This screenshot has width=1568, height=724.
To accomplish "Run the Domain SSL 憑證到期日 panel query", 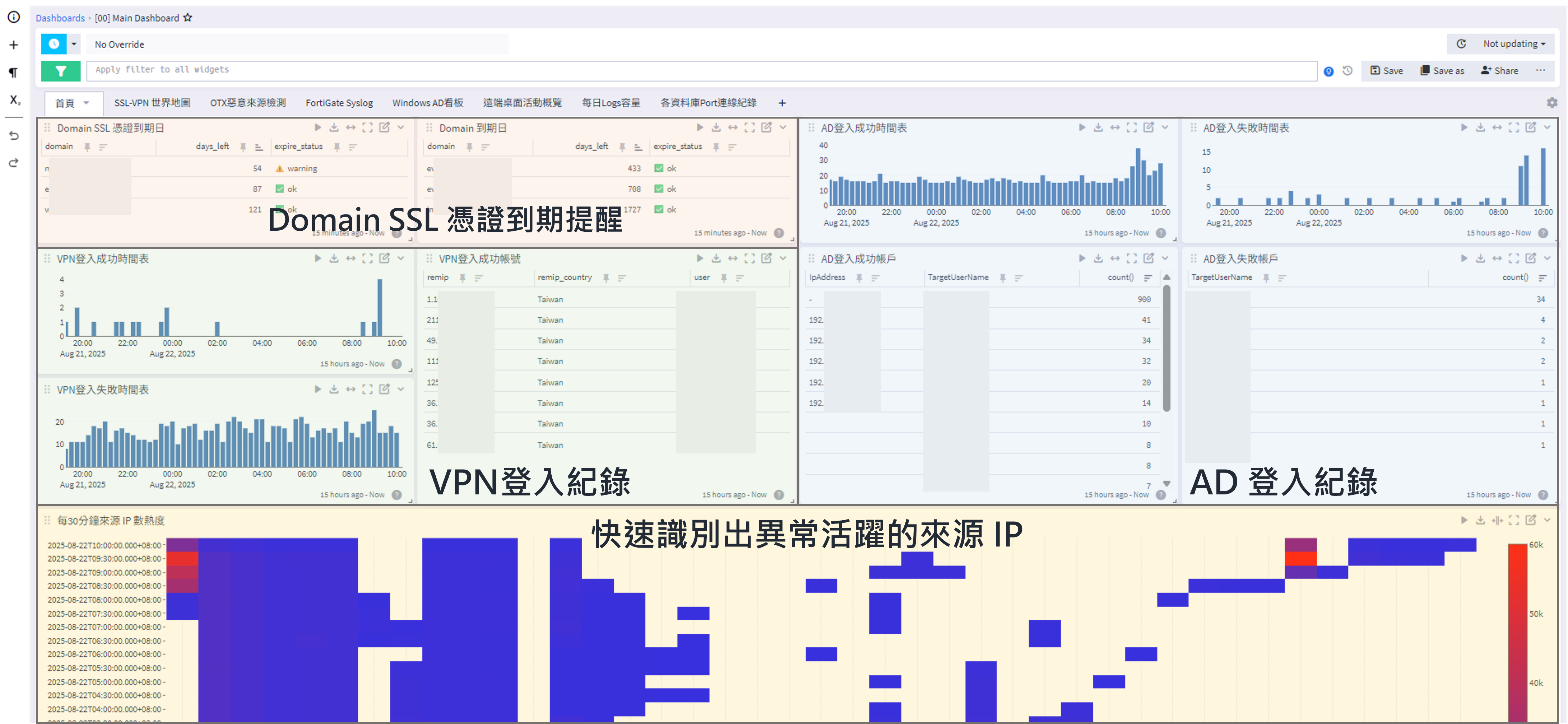I will click(x=318, y=127).
